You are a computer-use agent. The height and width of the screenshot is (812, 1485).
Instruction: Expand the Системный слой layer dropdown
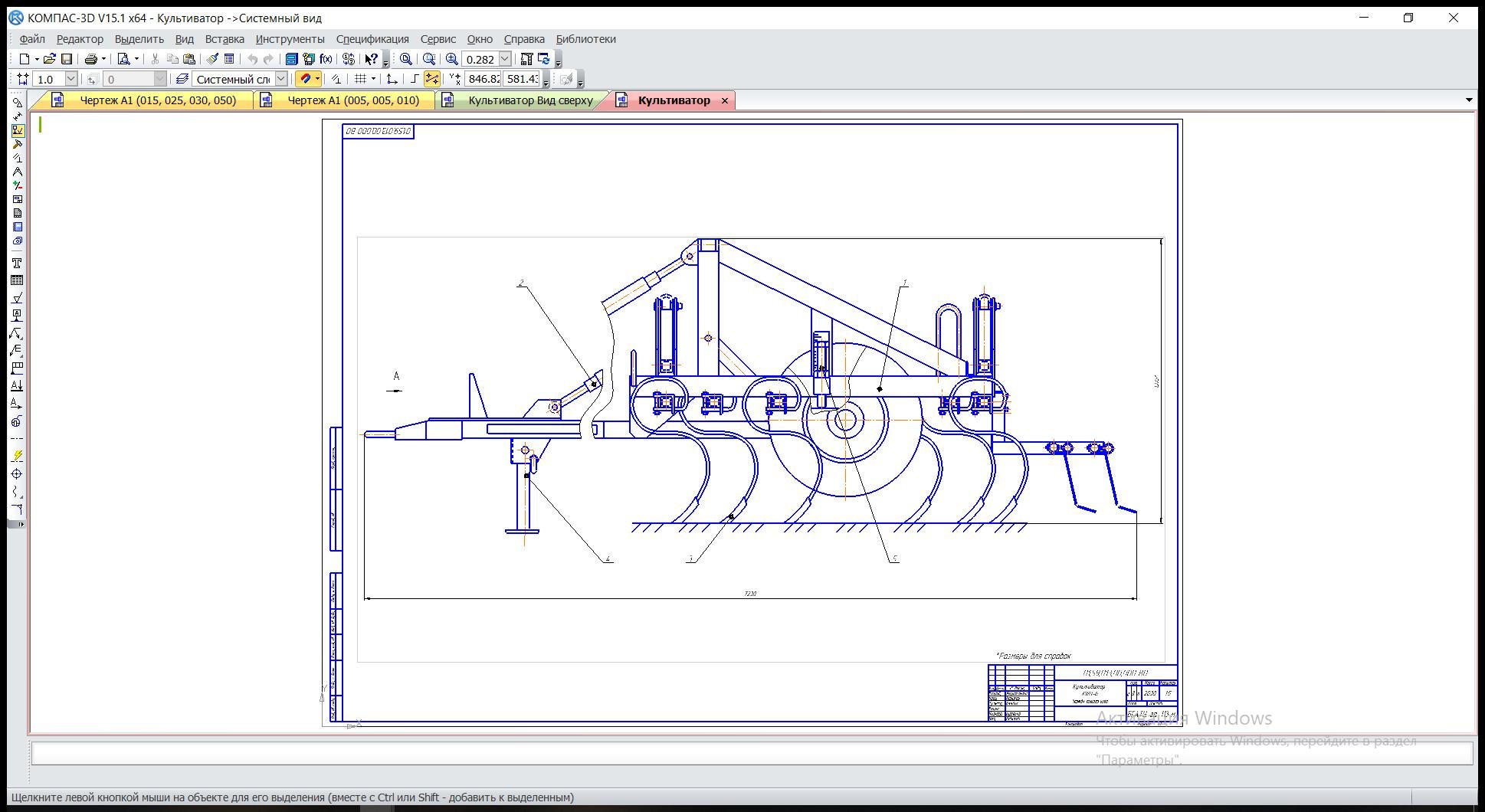[281, 79]
